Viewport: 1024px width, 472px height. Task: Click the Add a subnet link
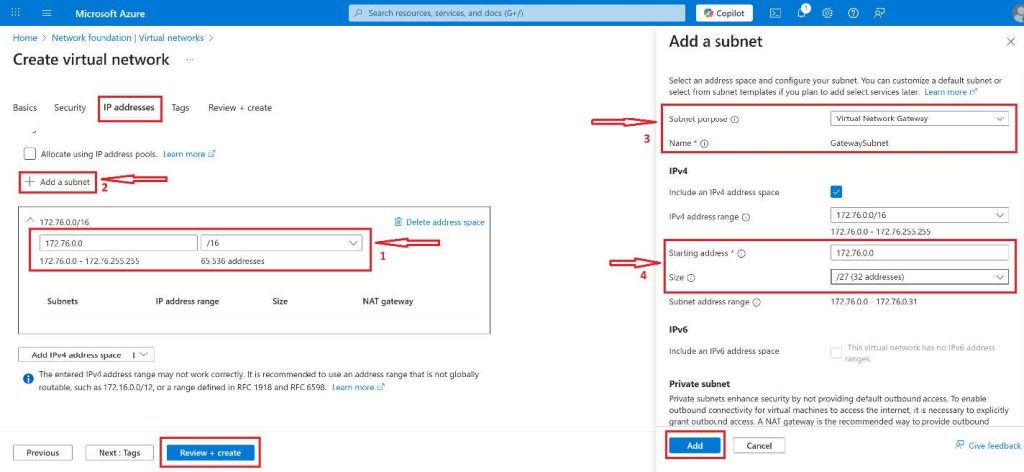click(58, 182)
